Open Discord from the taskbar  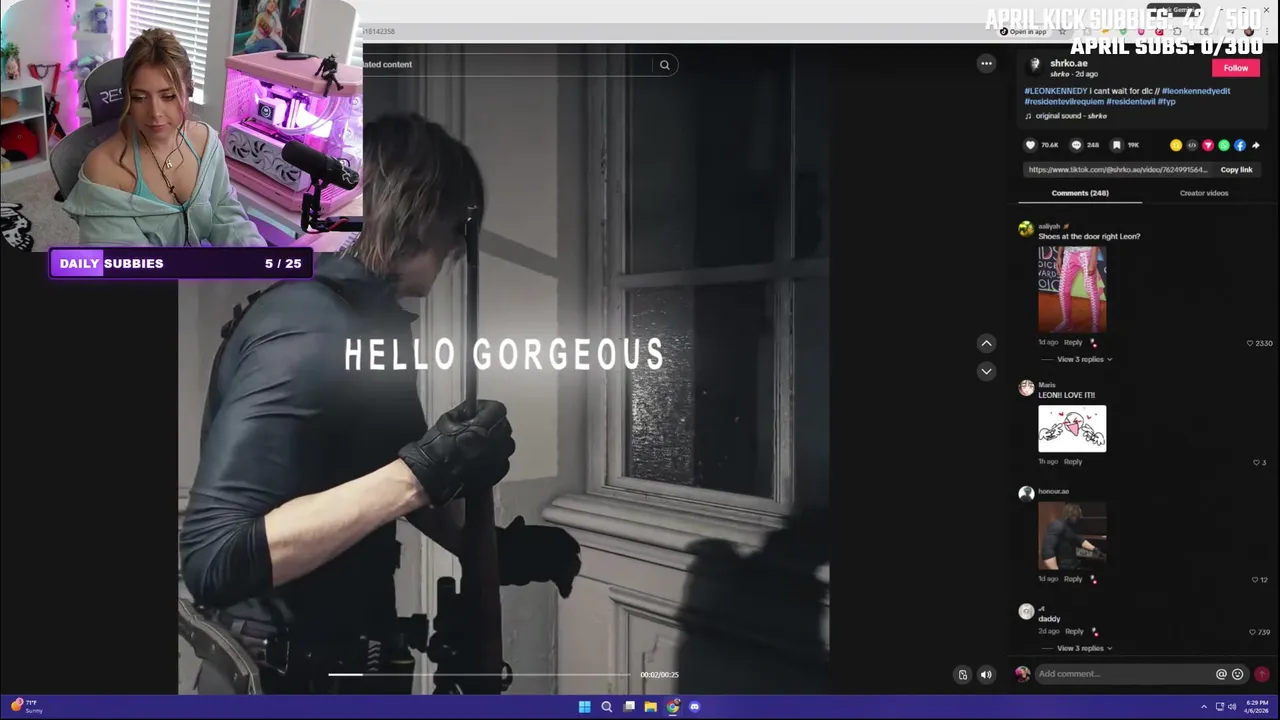coord(694,707)
